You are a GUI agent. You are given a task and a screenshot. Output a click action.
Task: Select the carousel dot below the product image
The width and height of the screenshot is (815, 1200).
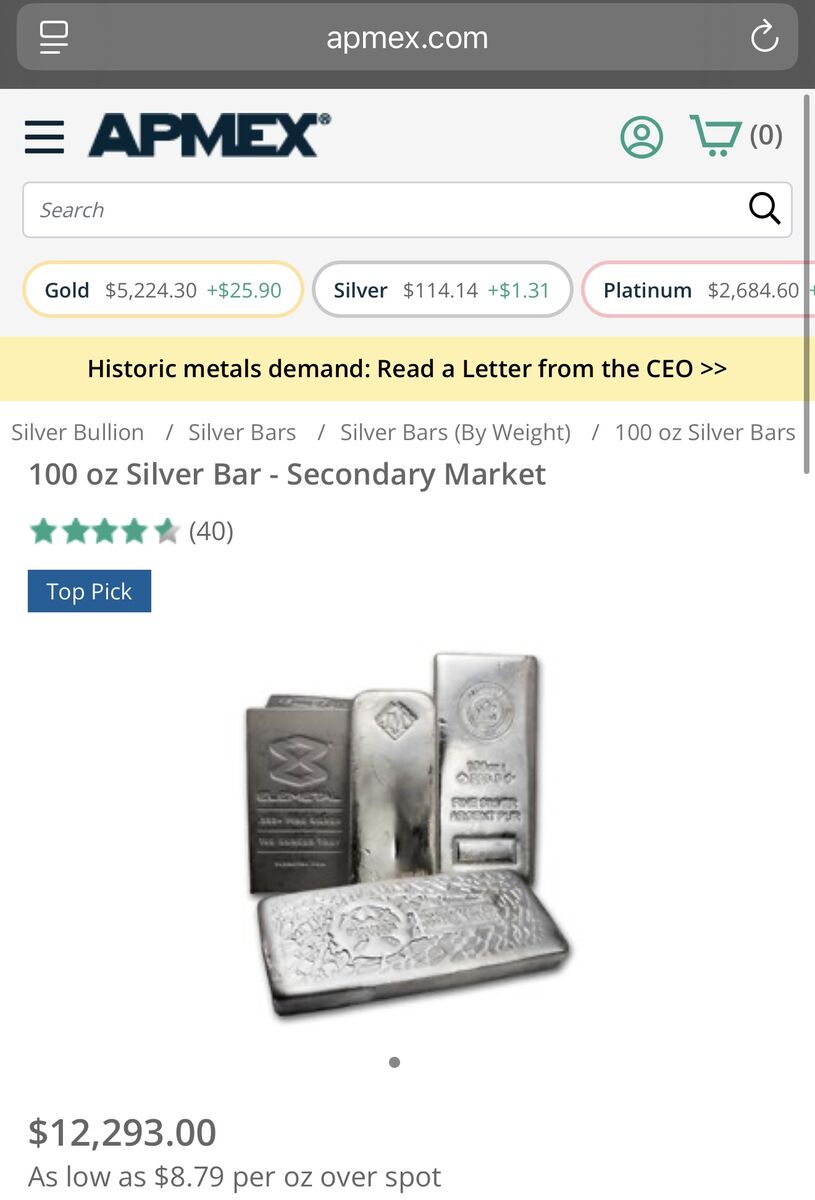pyautogui.click(x=393, y=1062)
